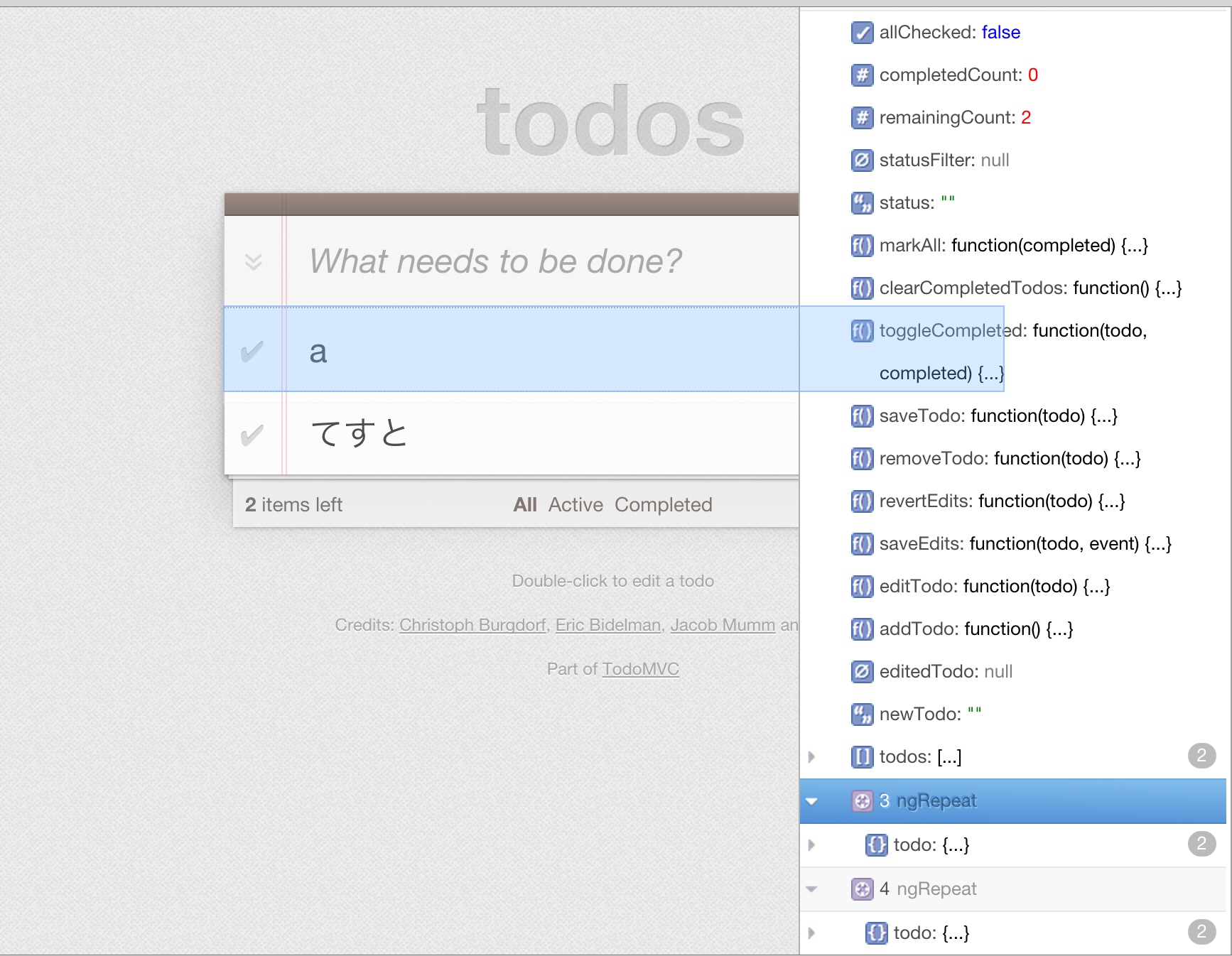Collapse the selected ngRepeat 3 entry

tap(812, 800)
